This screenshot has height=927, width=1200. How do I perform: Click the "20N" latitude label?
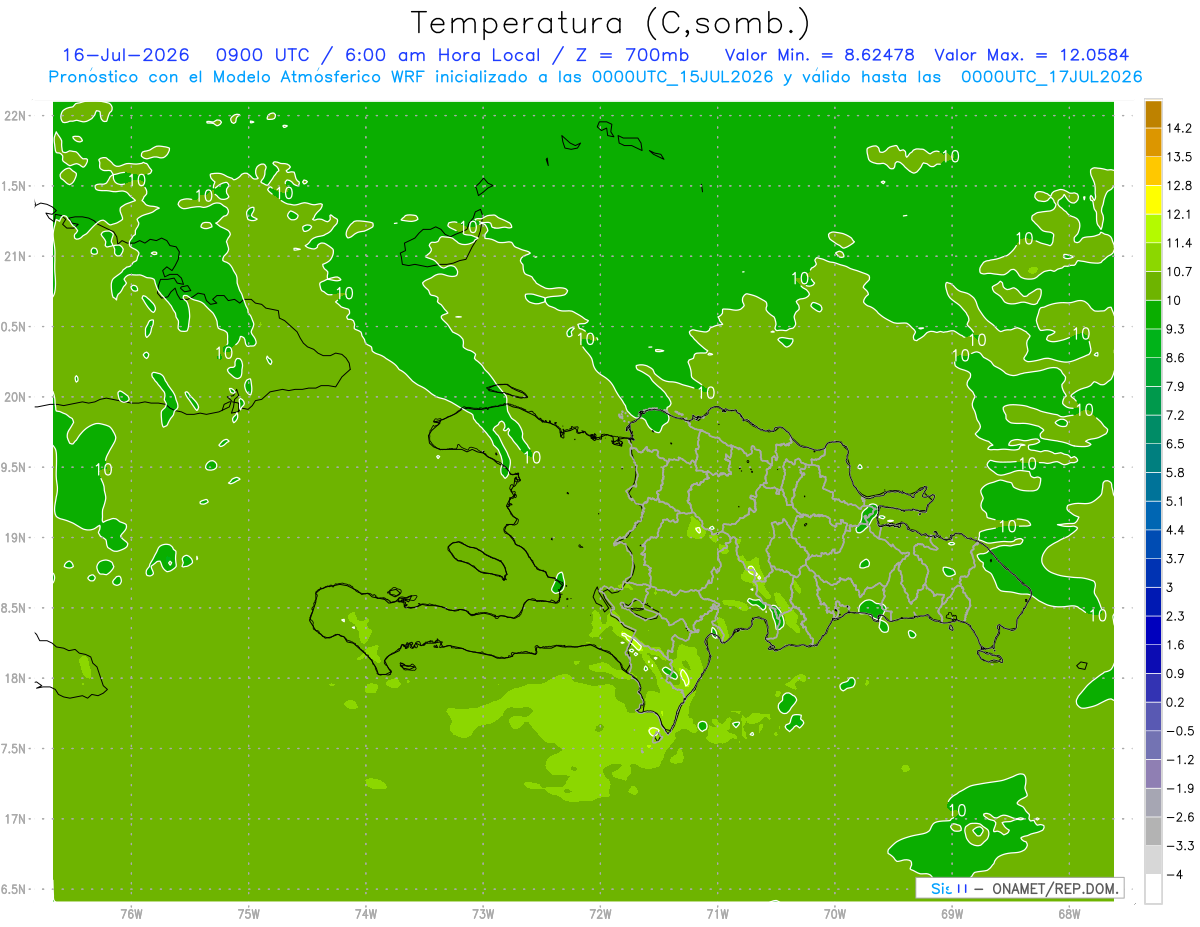[16, 397]
